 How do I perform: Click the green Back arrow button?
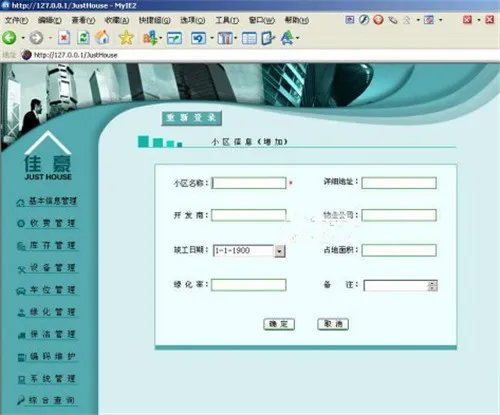click(9, 38)
